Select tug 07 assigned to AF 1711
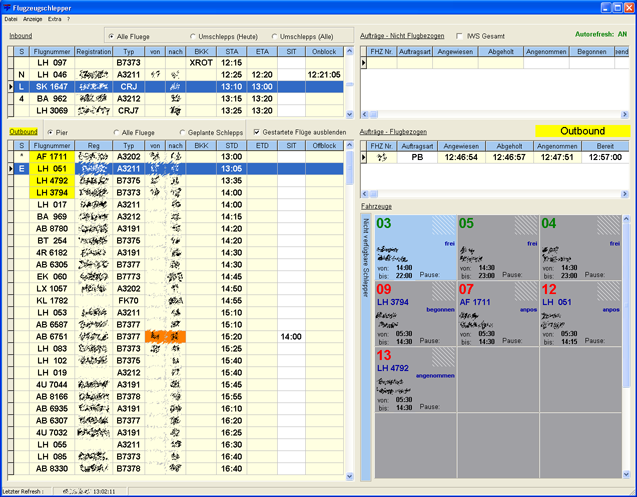The width and height of the screenshot is (637, 497). (498, 313)
